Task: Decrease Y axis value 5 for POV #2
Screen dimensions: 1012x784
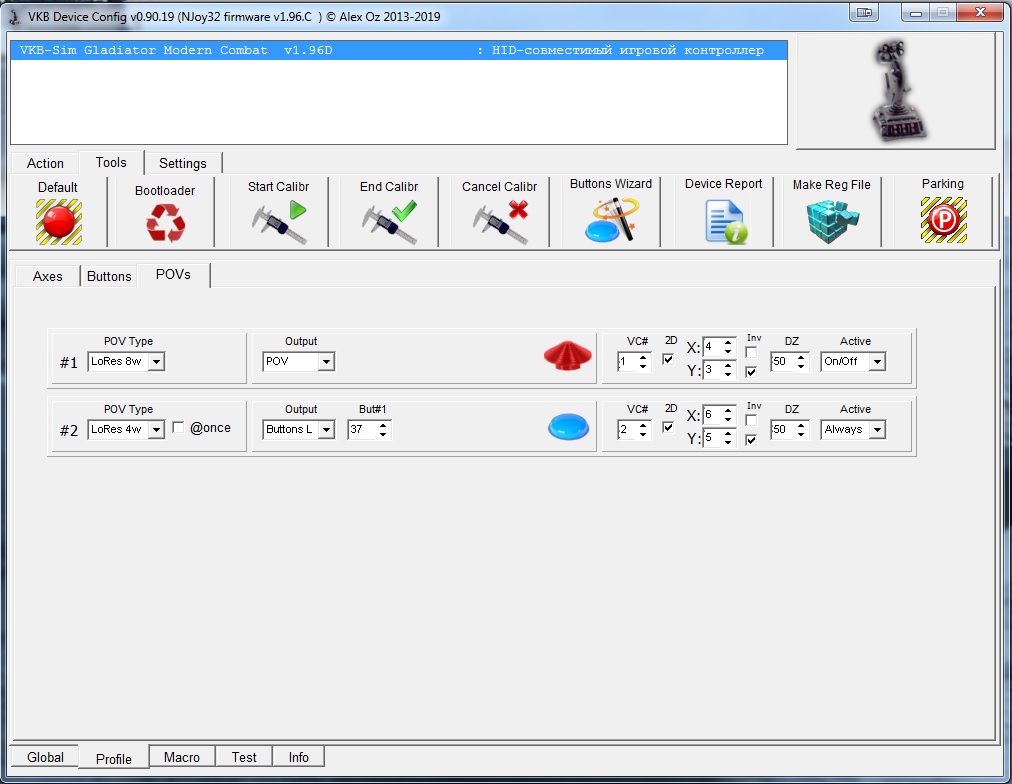Action: (728, 443)
